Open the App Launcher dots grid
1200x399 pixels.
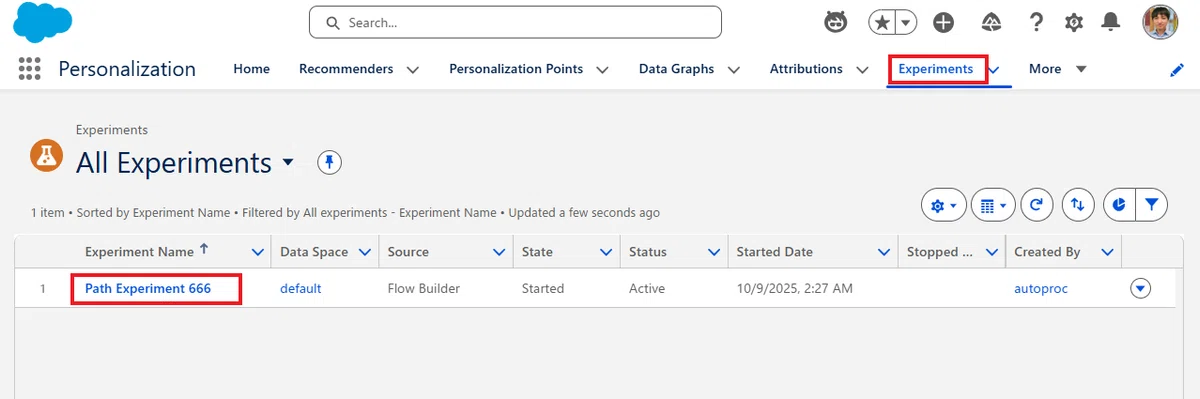pyautogui.click(x=29, y=69)
